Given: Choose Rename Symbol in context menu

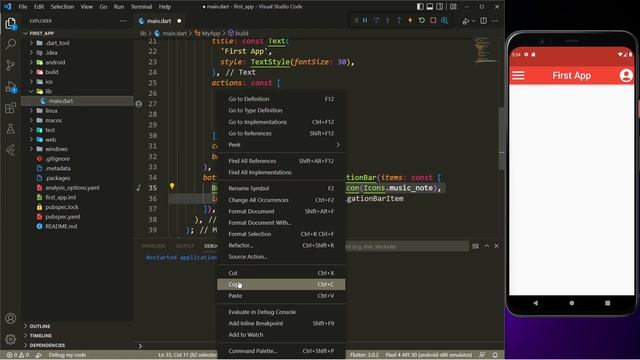Looking at the screenshot, I should 281,189.
